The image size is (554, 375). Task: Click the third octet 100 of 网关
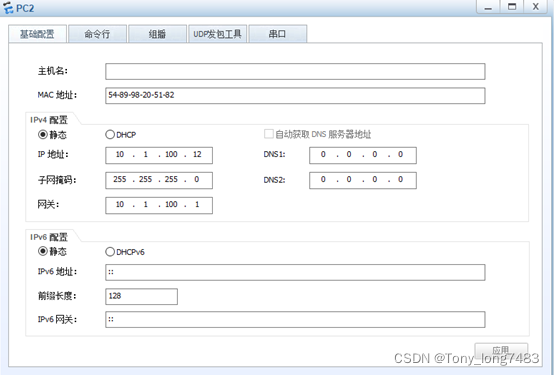(x=171, y=205)
